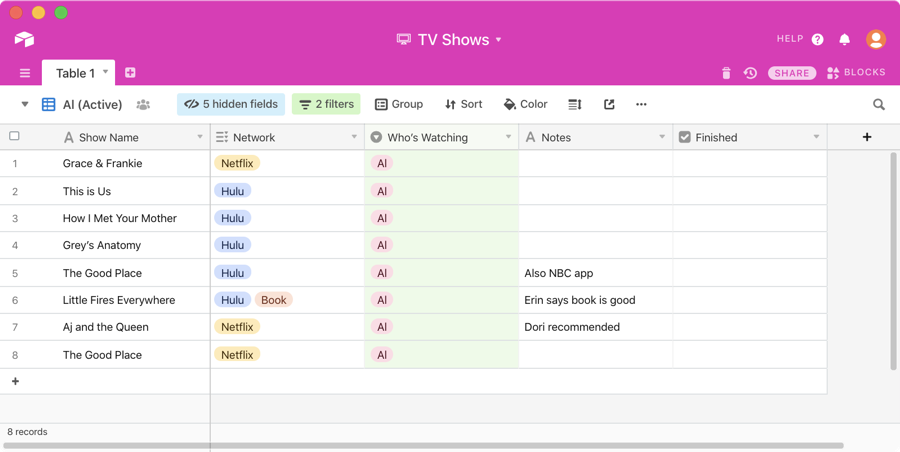Click the Also NBC app notes cell
This screenshot has height=452, width=900.
pyautogui.click(x=595, y=273)
